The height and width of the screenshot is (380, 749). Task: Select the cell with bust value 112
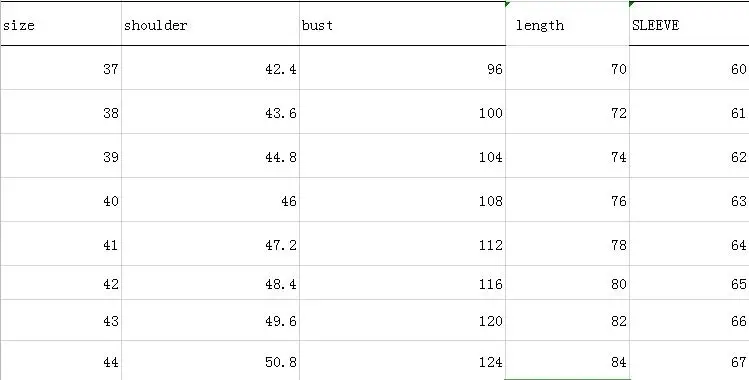coord(402,243)
